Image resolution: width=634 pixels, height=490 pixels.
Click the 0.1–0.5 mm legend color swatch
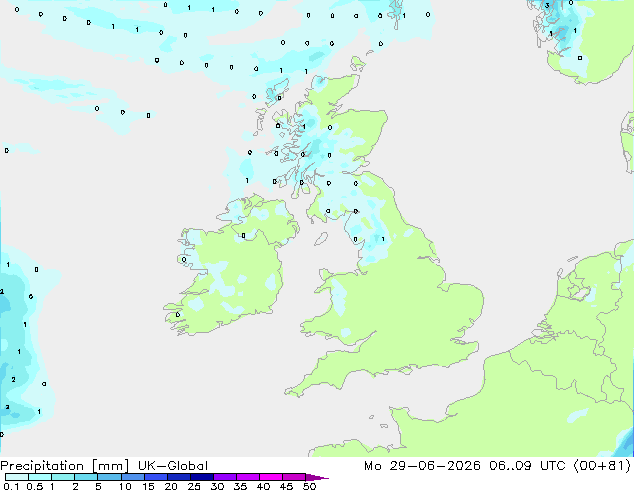tap(17, 477)
